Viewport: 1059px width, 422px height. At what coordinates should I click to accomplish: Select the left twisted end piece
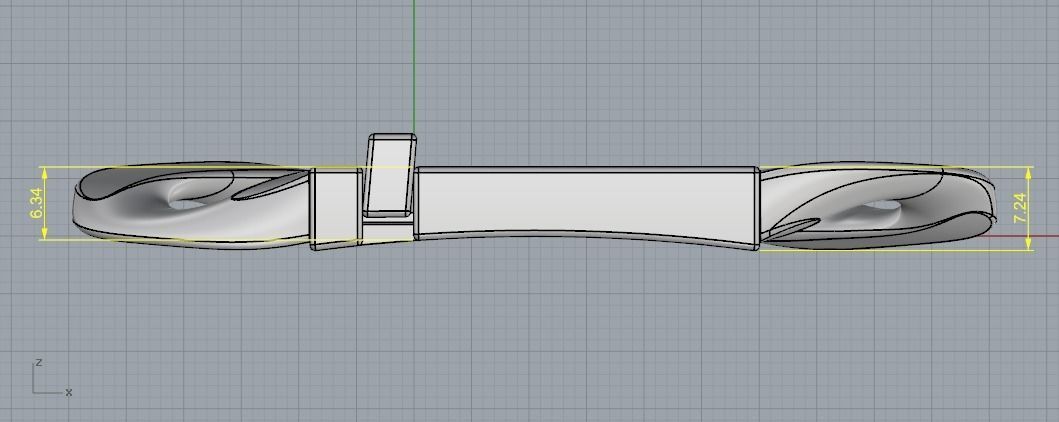[192, 205]
